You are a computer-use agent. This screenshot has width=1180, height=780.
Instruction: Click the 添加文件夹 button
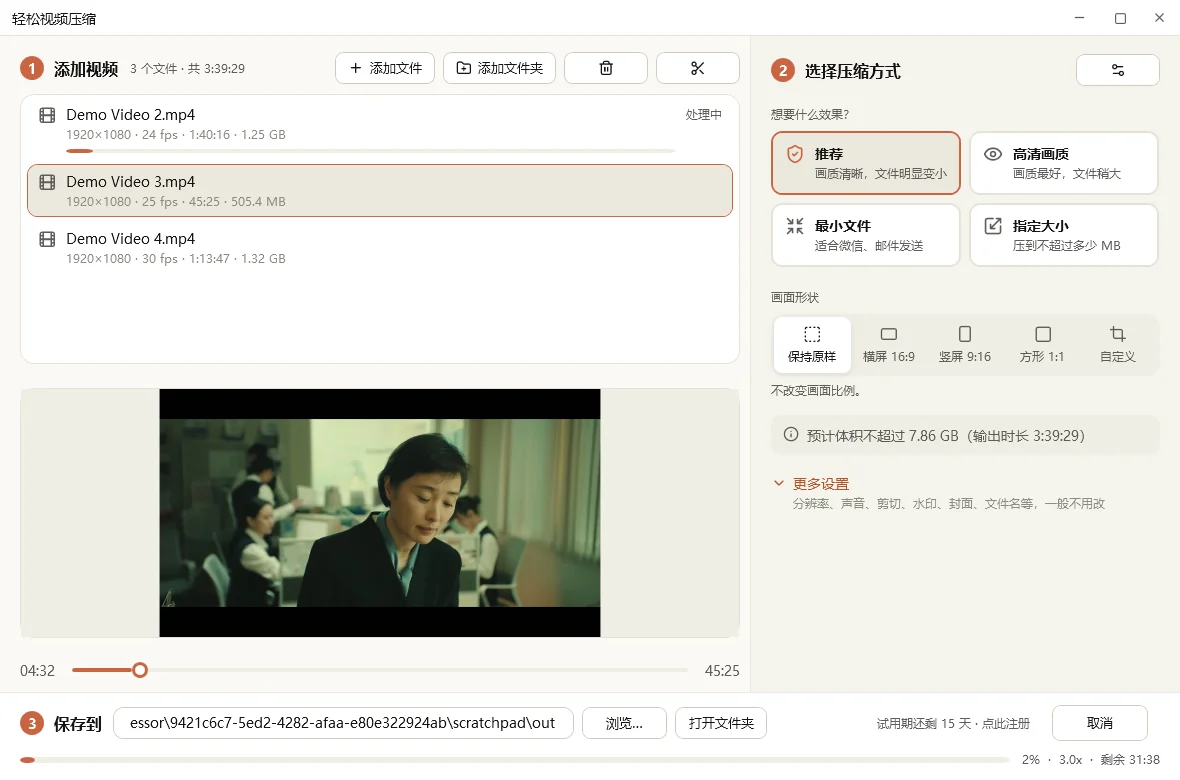point(499,69)
